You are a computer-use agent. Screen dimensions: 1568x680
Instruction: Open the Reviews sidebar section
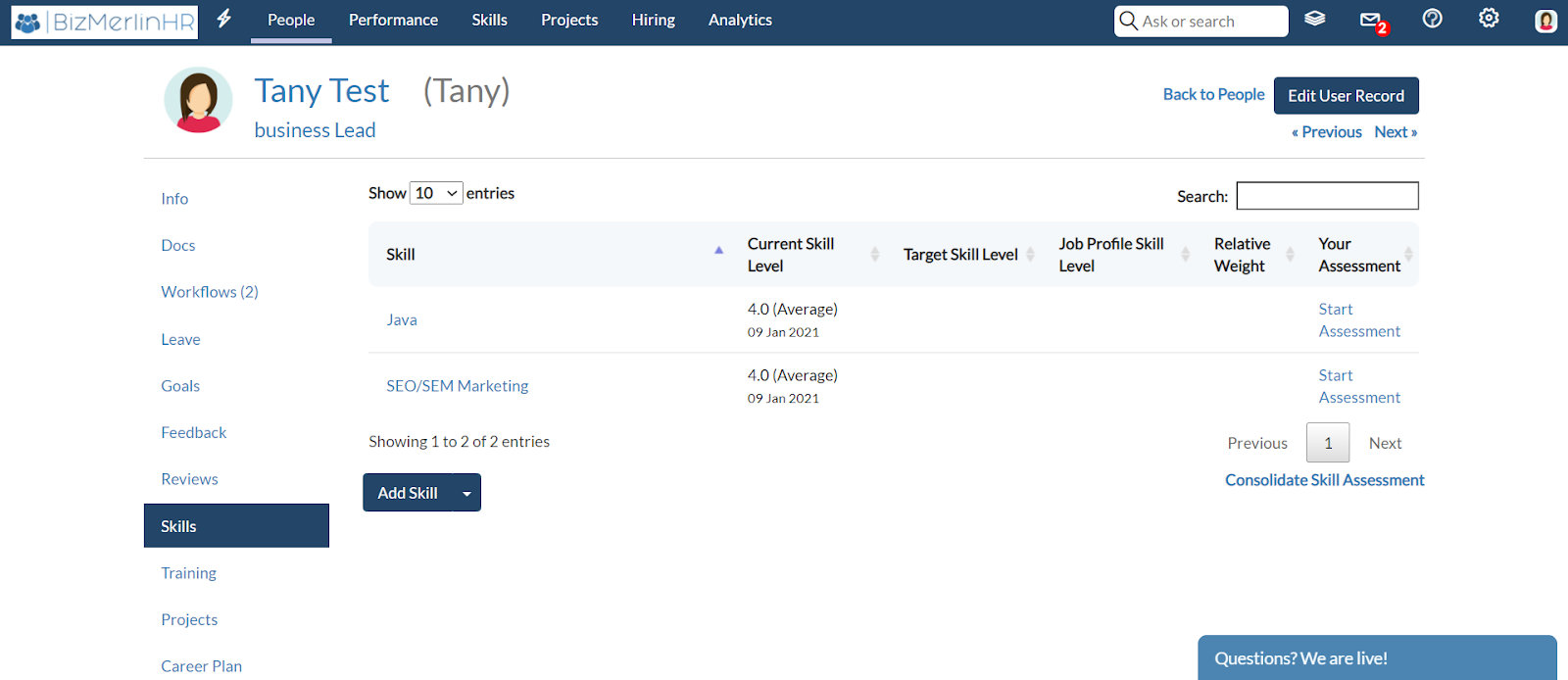[189, 479]
